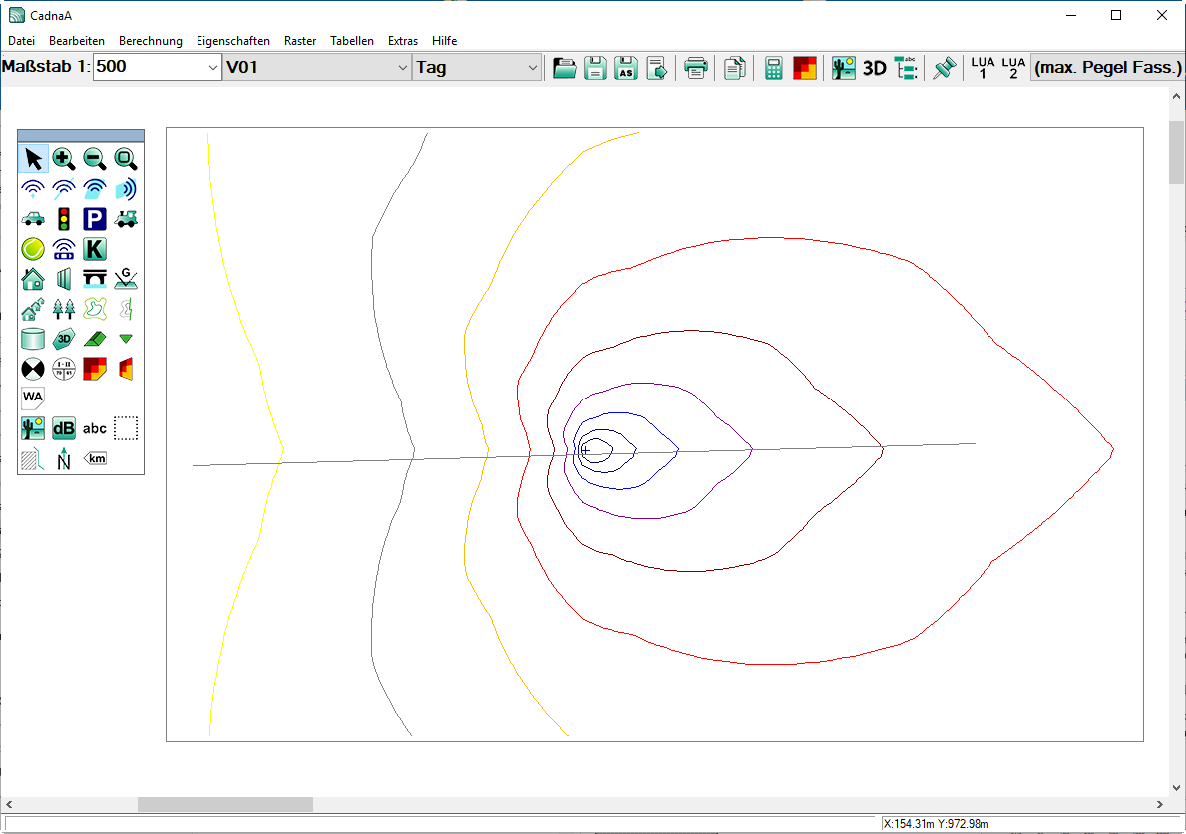Click the export document icon
The width and height of the screenshot is (1186, 834).
point(657,68)
